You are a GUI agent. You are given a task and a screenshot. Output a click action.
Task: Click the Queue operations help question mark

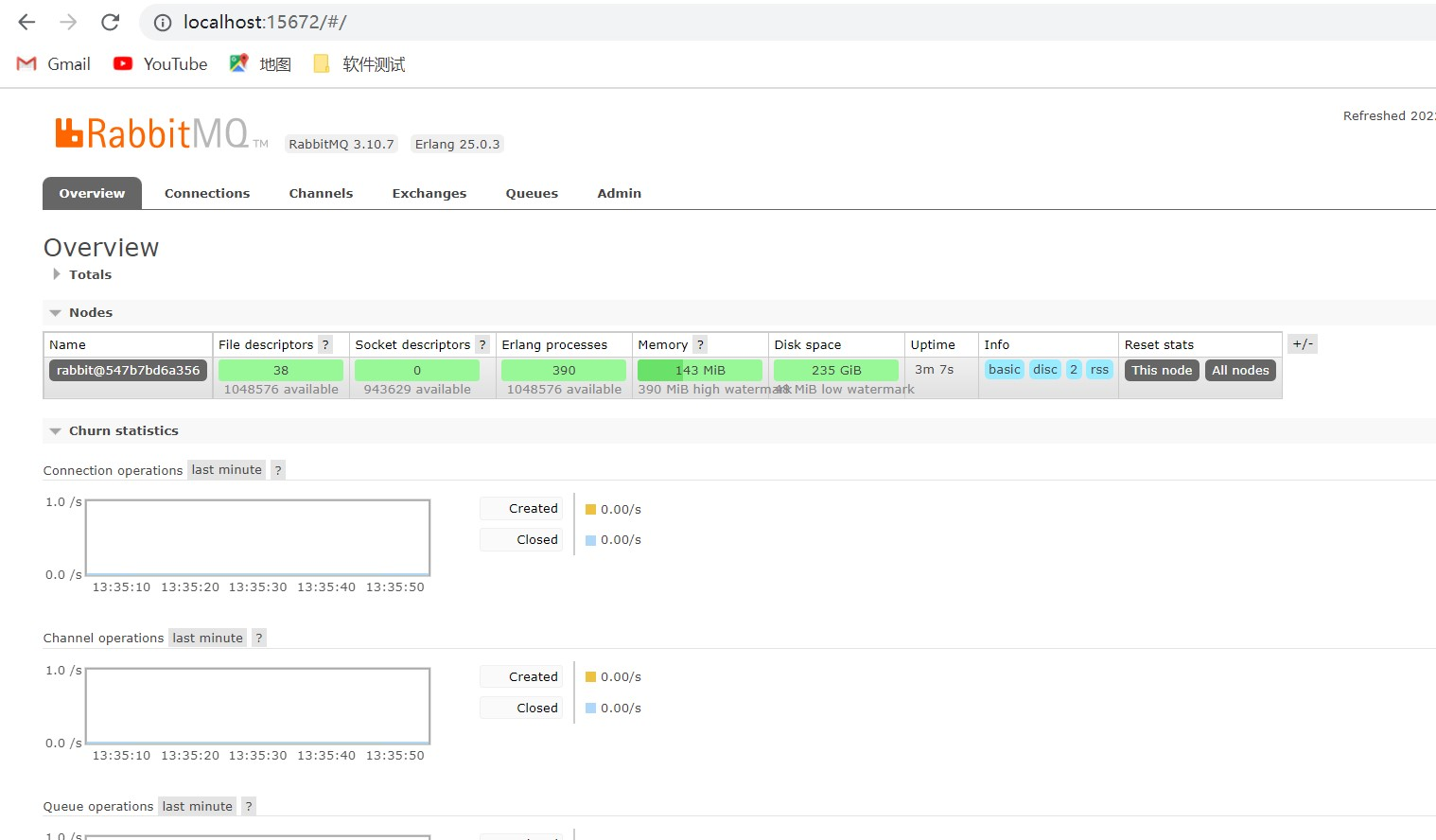tap(249, 806)
